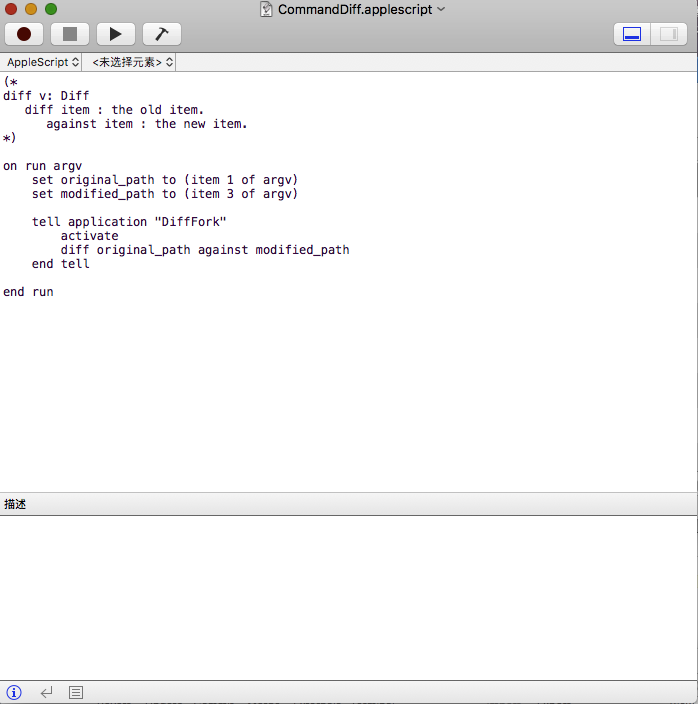Click comment 'against item : the new item.'
698x704 pixels.
(147, 124)
